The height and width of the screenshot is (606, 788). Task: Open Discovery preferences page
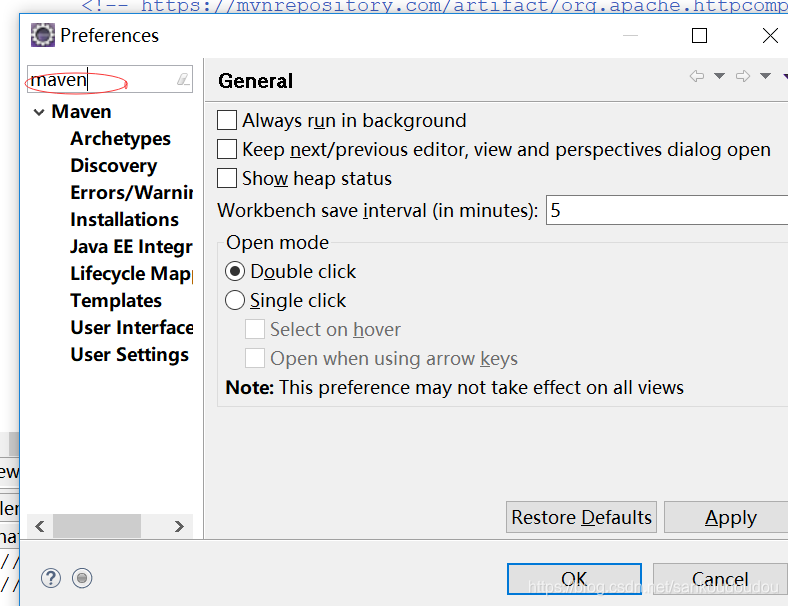(114, 166)
